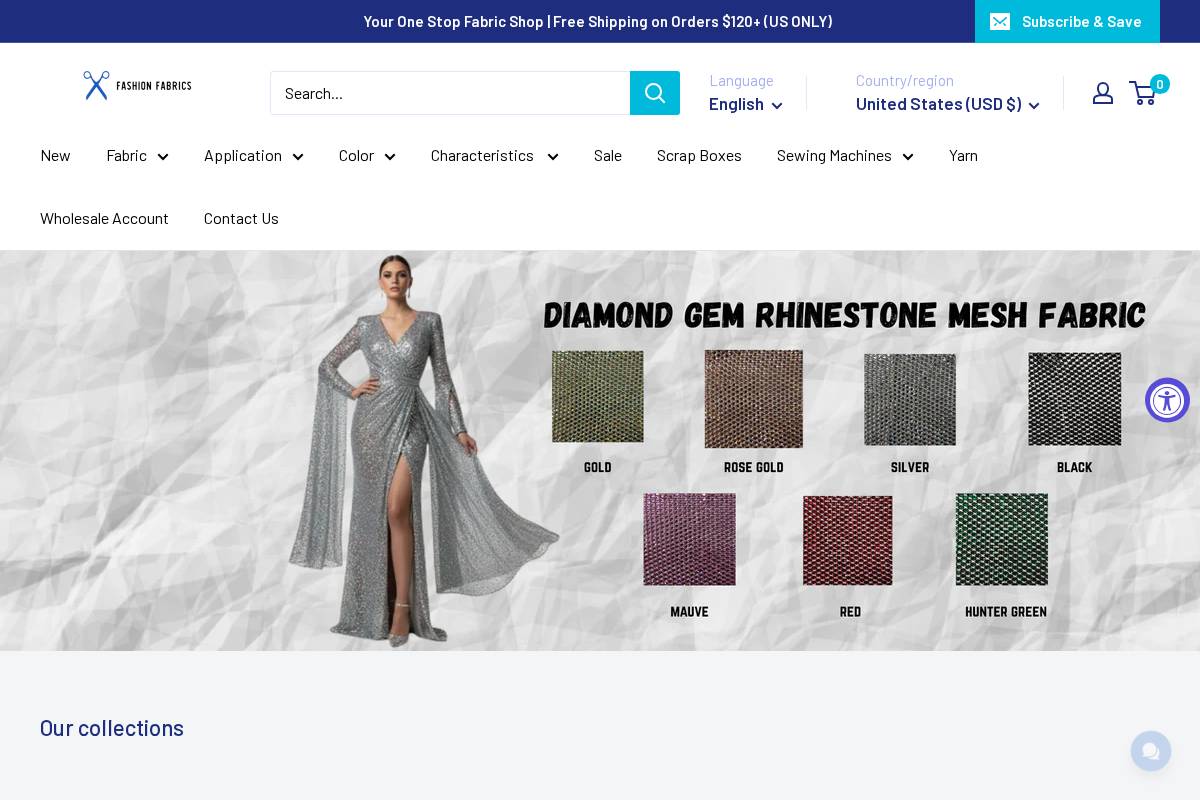Expand the United States (USD $) country selector
This screenshot has height=800, width=1200.
(x=946, y=104)
